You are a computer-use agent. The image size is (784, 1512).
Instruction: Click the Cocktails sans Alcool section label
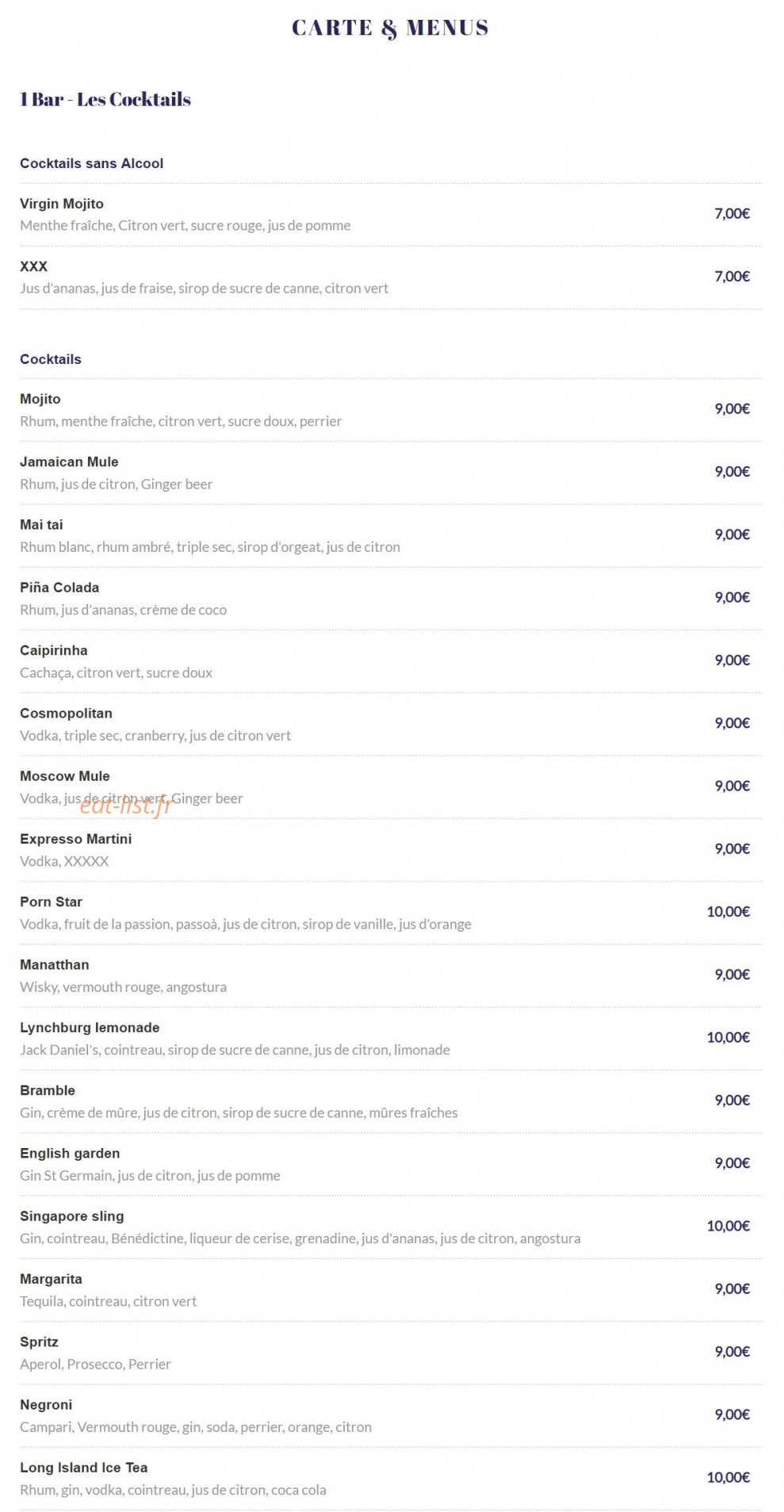coord(91,163)
